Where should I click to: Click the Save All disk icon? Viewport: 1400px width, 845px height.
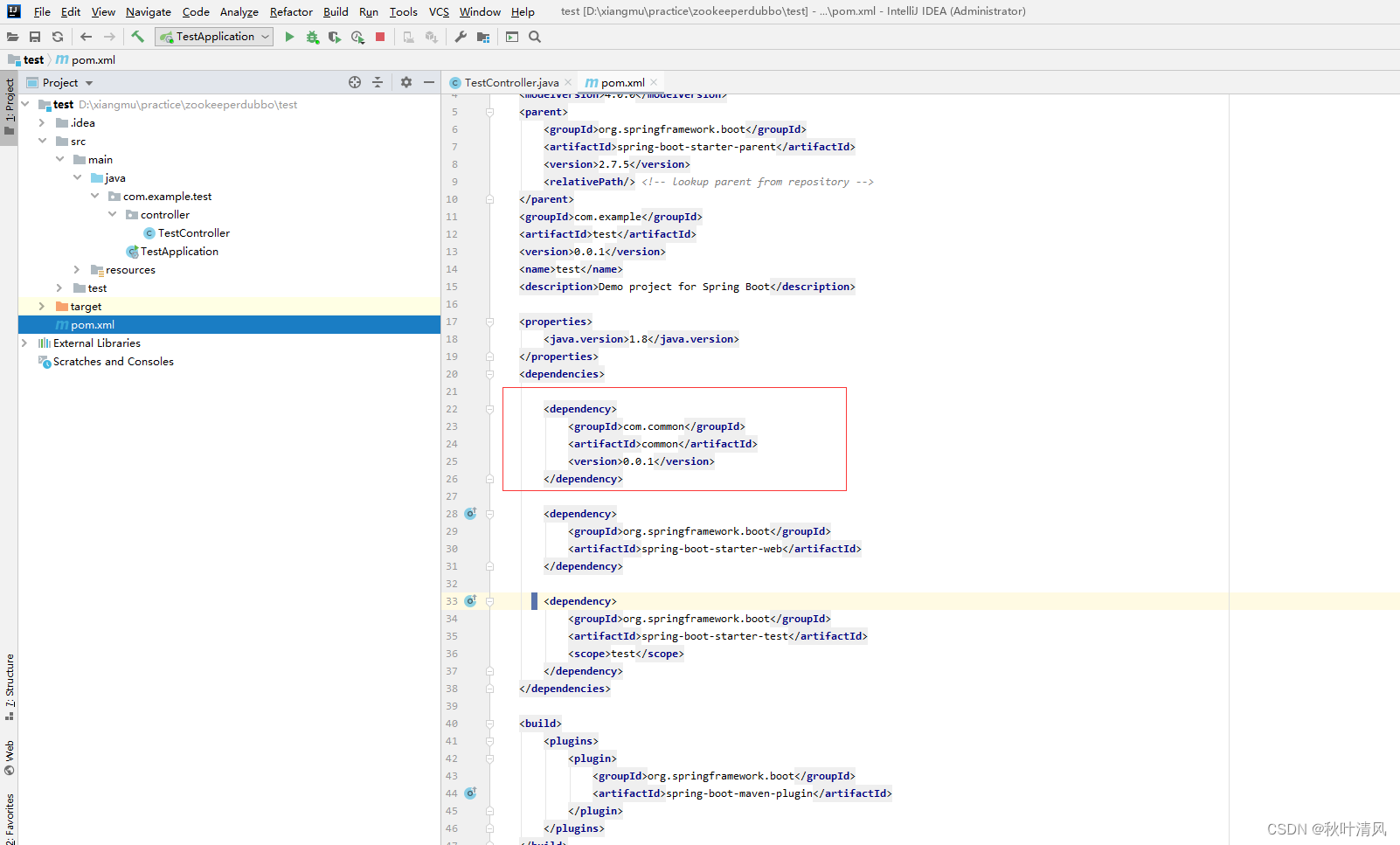[x=35, y=37]
